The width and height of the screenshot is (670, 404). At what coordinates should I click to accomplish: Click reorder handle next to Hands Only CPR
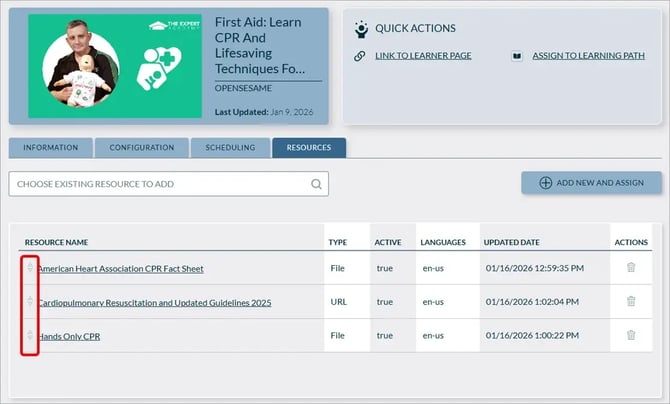pyautogui.click(x=30, y=336)
